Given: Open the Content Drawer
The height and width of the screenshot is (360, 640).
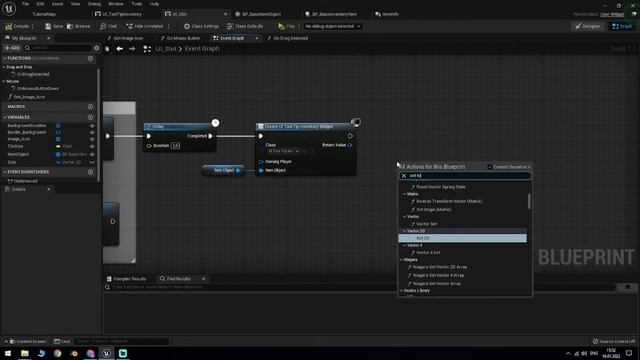Looking at the screenshot, I should [x=28, y=341].
